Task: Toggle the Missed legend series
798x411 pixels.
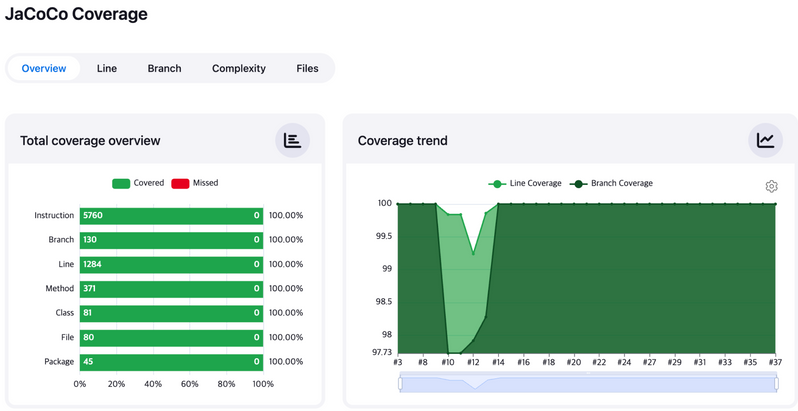Action: 194,183
